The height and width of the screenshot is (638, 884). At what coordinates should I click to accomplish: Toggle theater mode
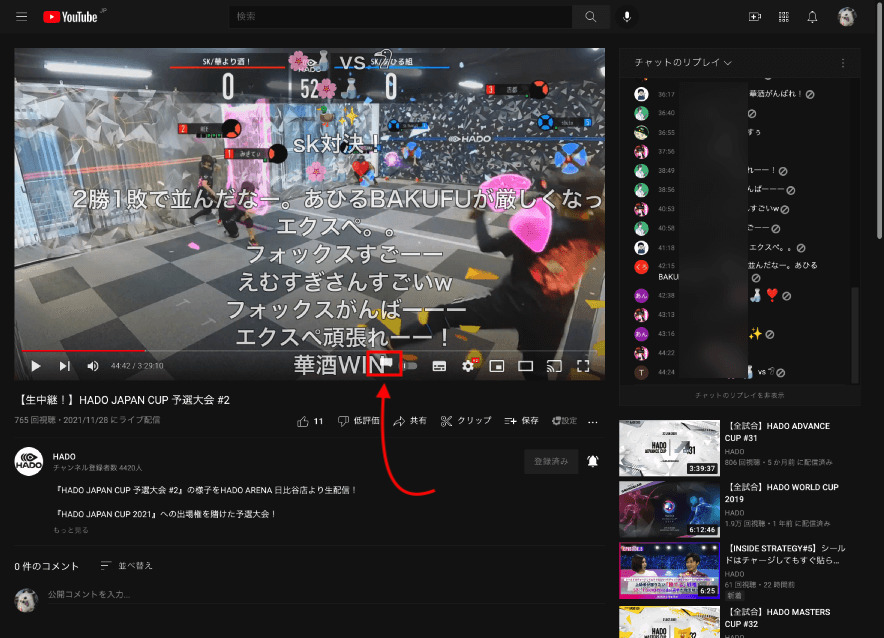pyautogui.click(x=525, y=366)
